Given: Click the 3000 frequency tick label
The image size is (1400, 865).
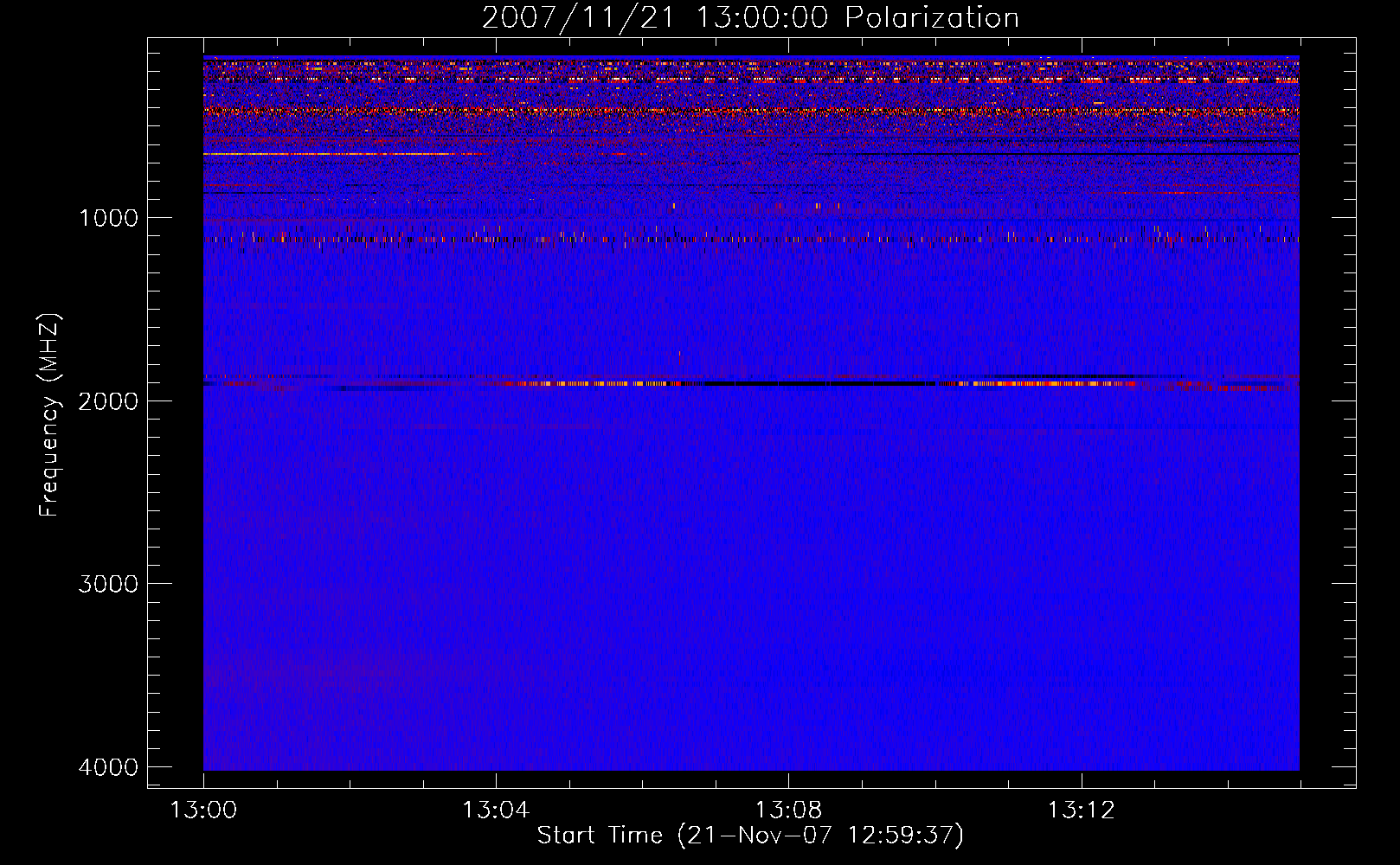Looking at the screenshot, I should point(108,583).
